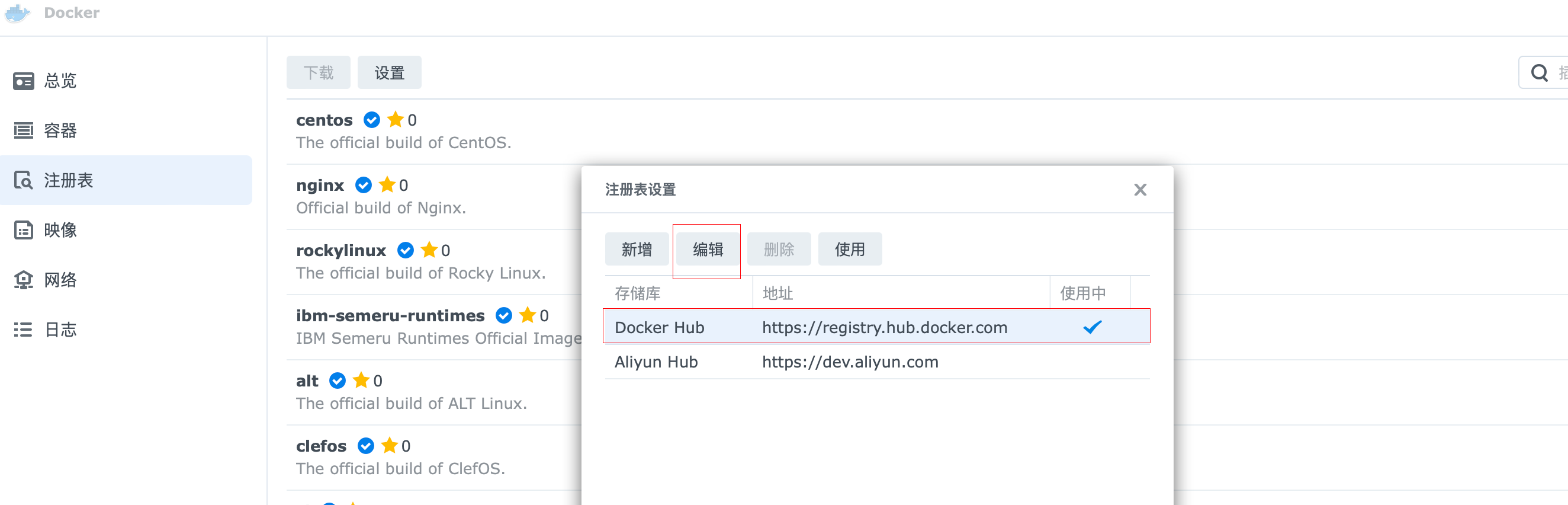
Task: Click the 'The official build of CentOS.' description
Action: click(404, 143)
